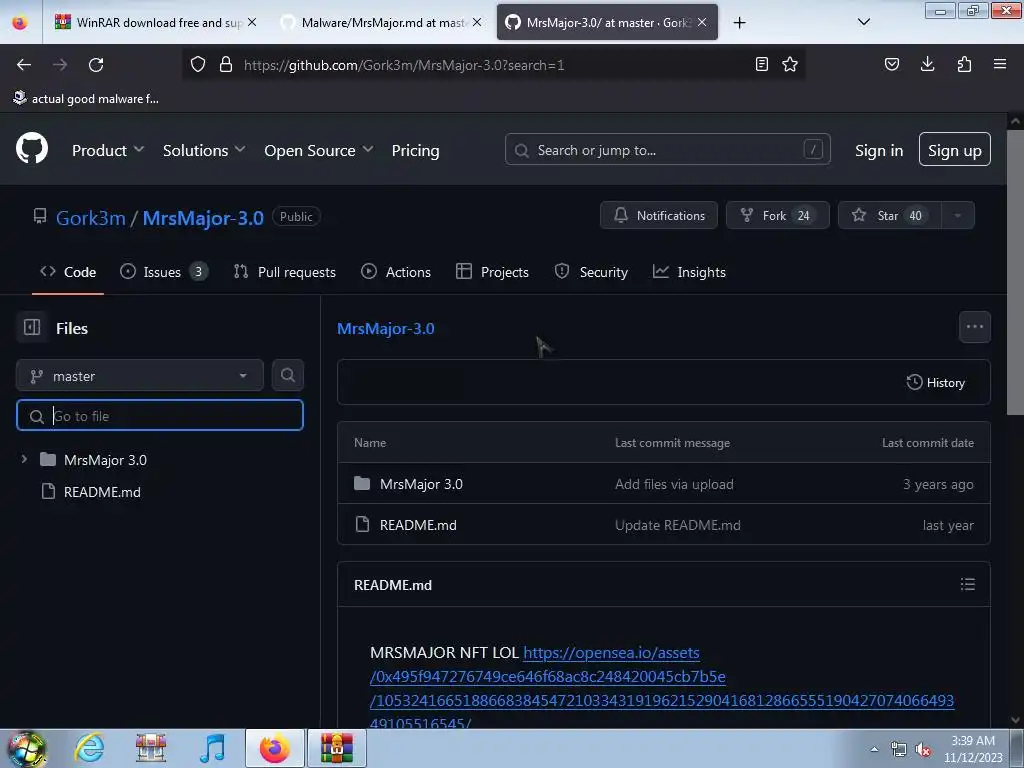Open MrsMajor-3.0 repository name link
This screenshot has width=1024, height=768.
[x=203, y=217]
